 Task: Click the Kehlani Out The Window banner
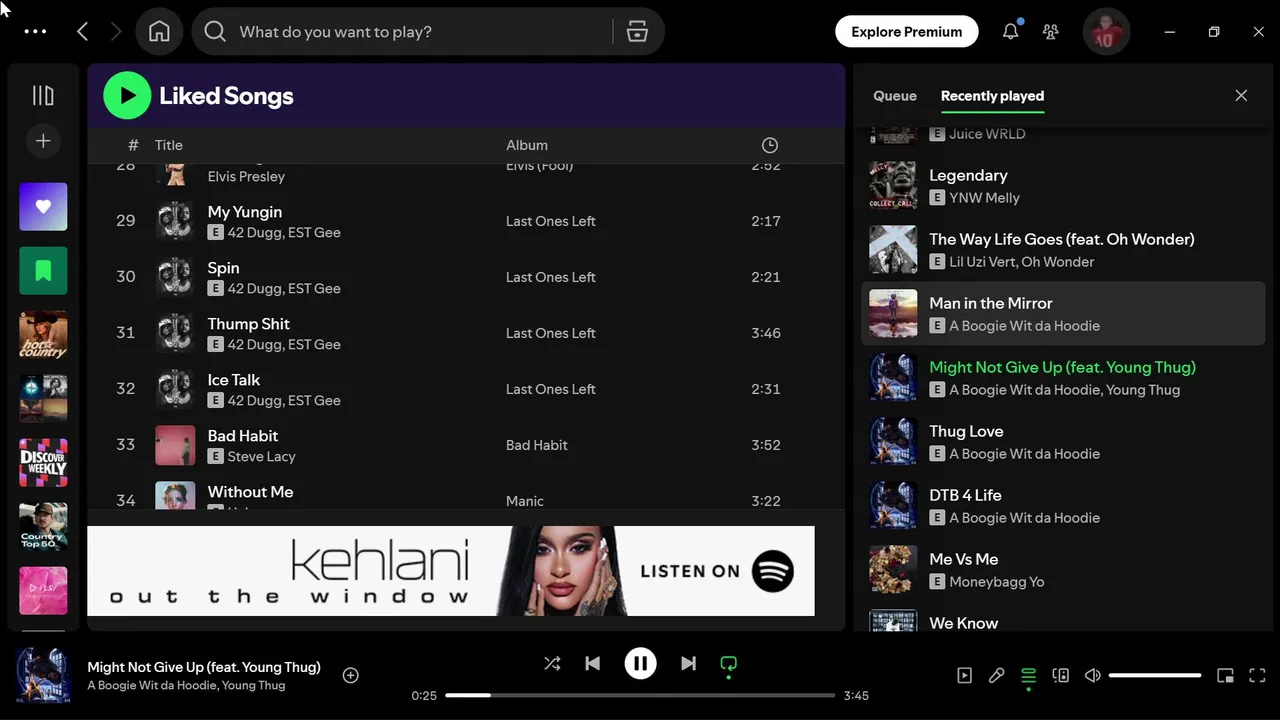(x=451, y=571)
